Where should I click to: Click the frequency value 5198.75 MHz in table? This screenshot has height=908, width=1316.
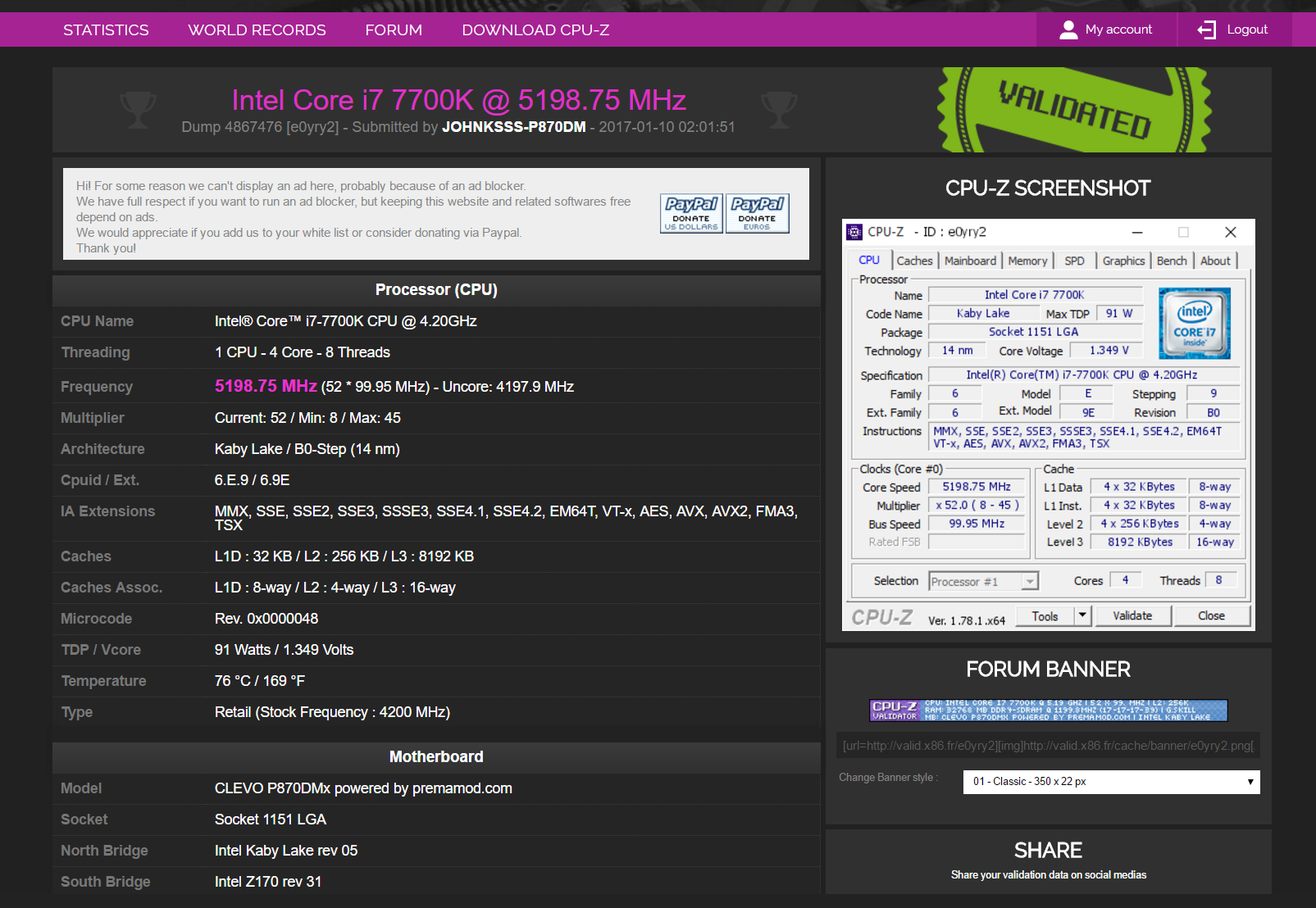point(266,386)
